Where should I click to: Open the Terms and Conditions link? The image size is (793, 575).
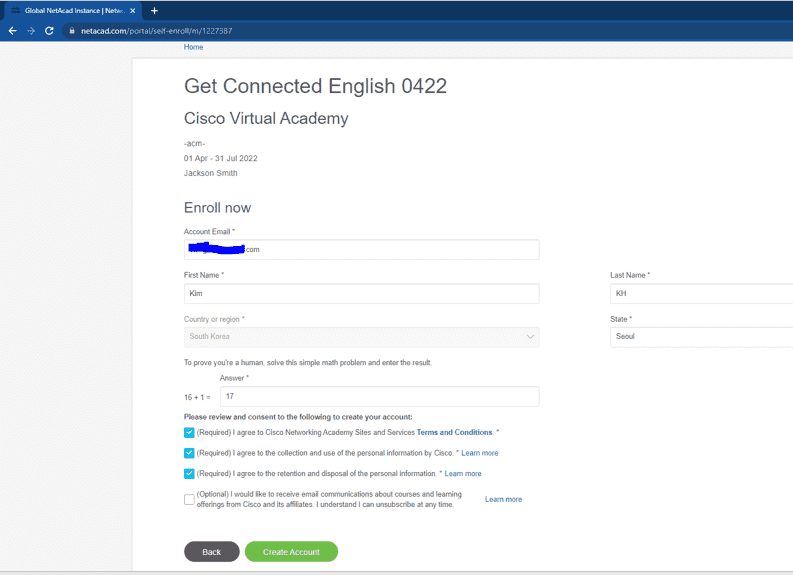(x=454, y=432)
